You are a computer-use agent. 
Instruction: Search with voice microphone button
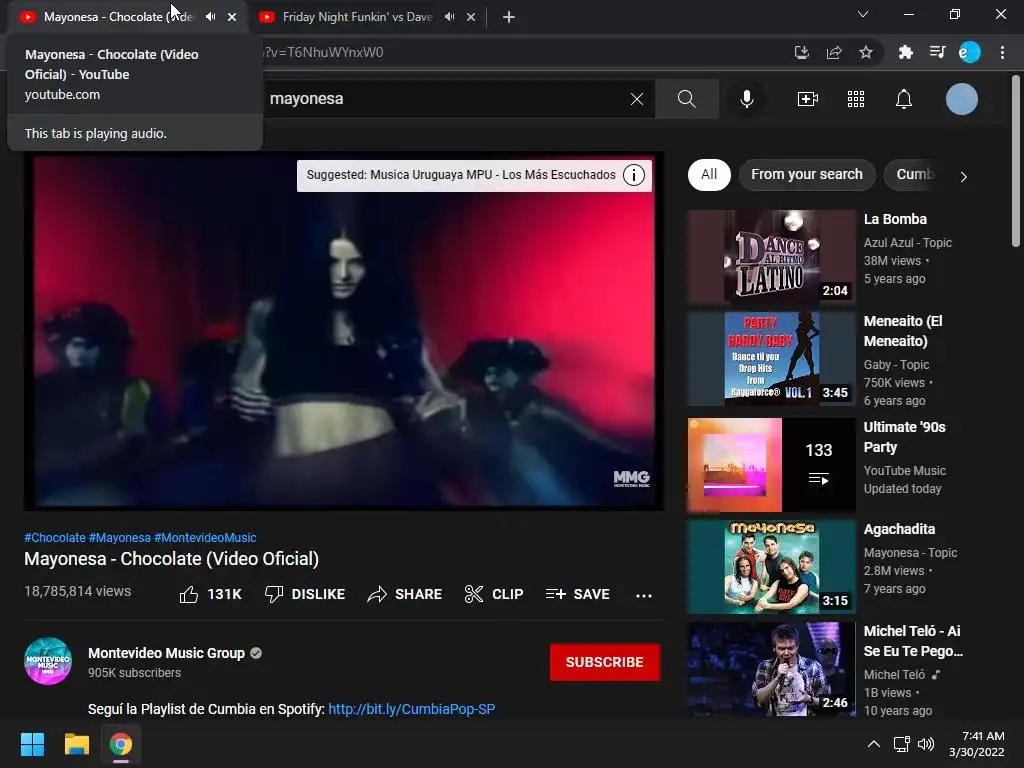click(x=747, y=99)
